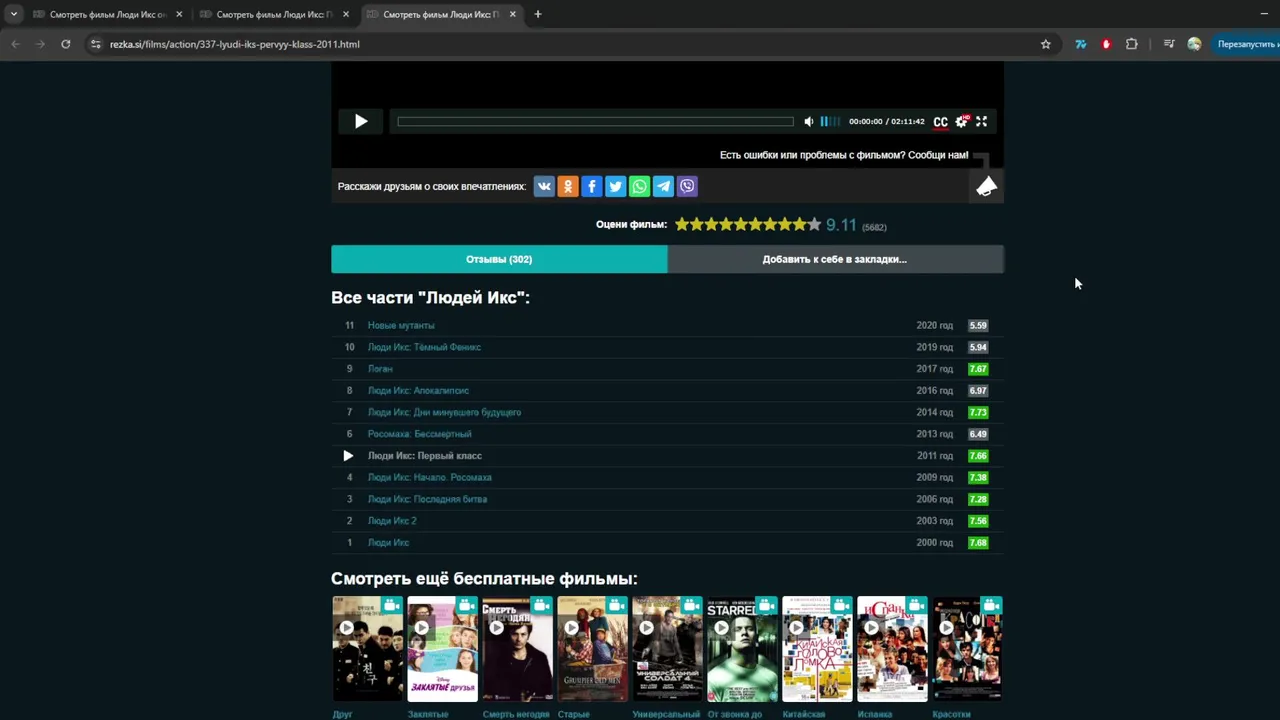1280x720 pixels.
Task: Open the Красотки movie poster
Action: [x=967, y=649]
